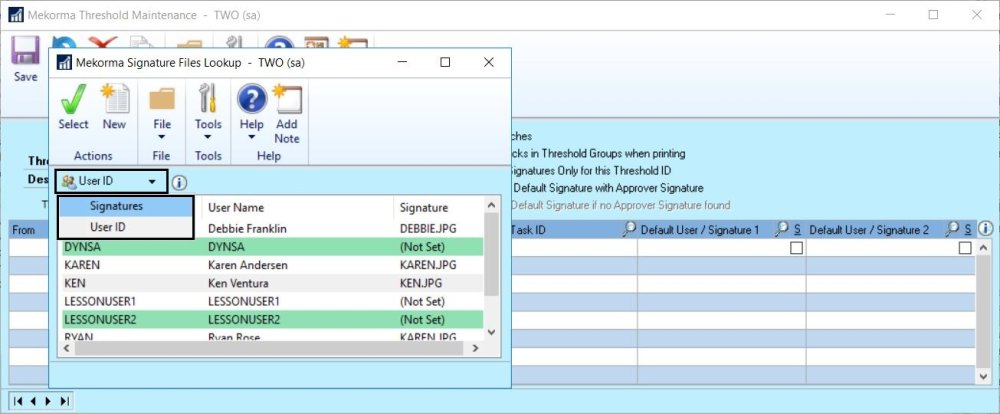Open lookup for Default User / Signature 2
The width and height of the screenshot is (1000, 414).
(x=953, y=230)
